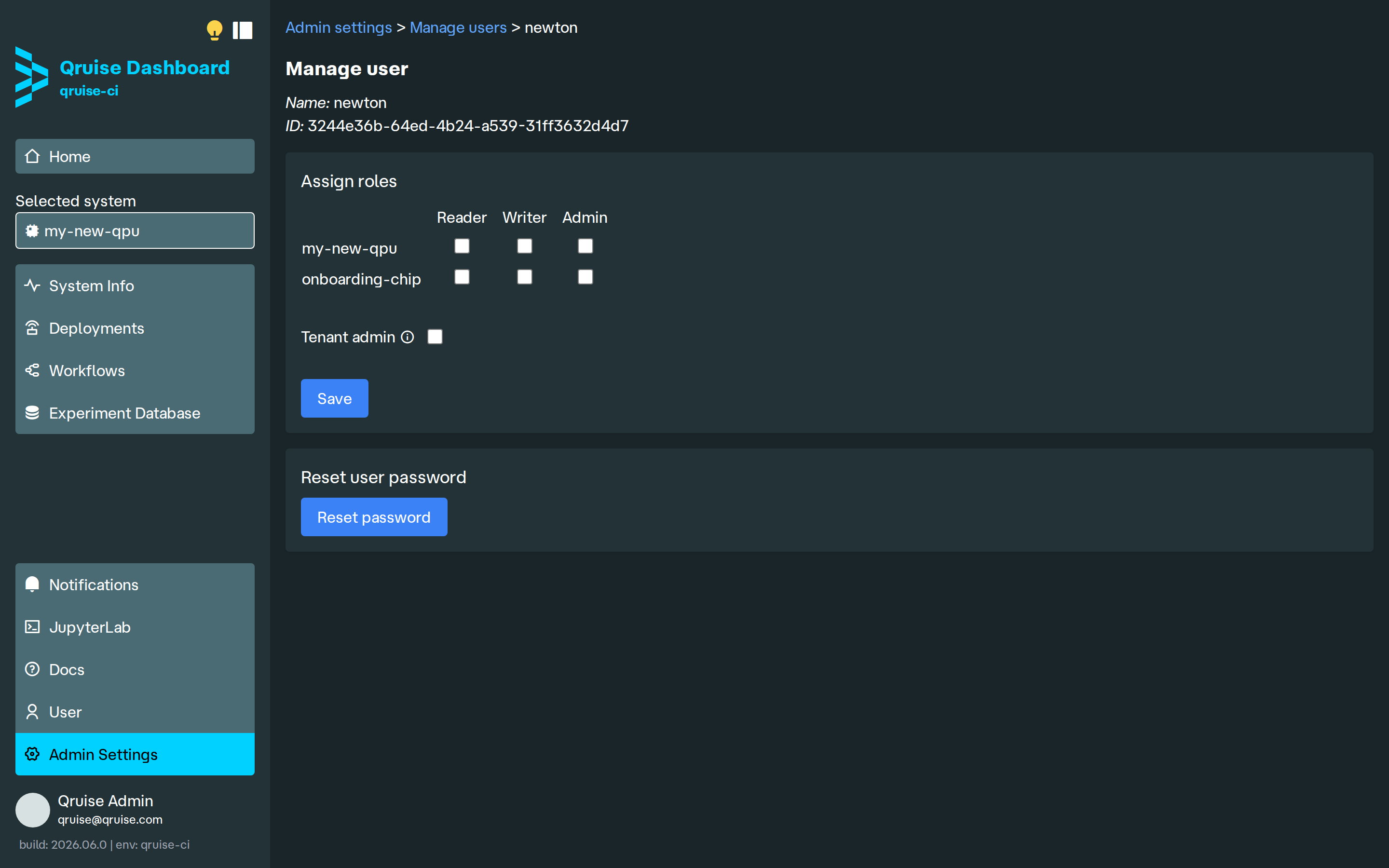Enable Reader role for my-new-qpu
Image resolution: width=1389 pixels, height=868 pixels.
[462, 246]
